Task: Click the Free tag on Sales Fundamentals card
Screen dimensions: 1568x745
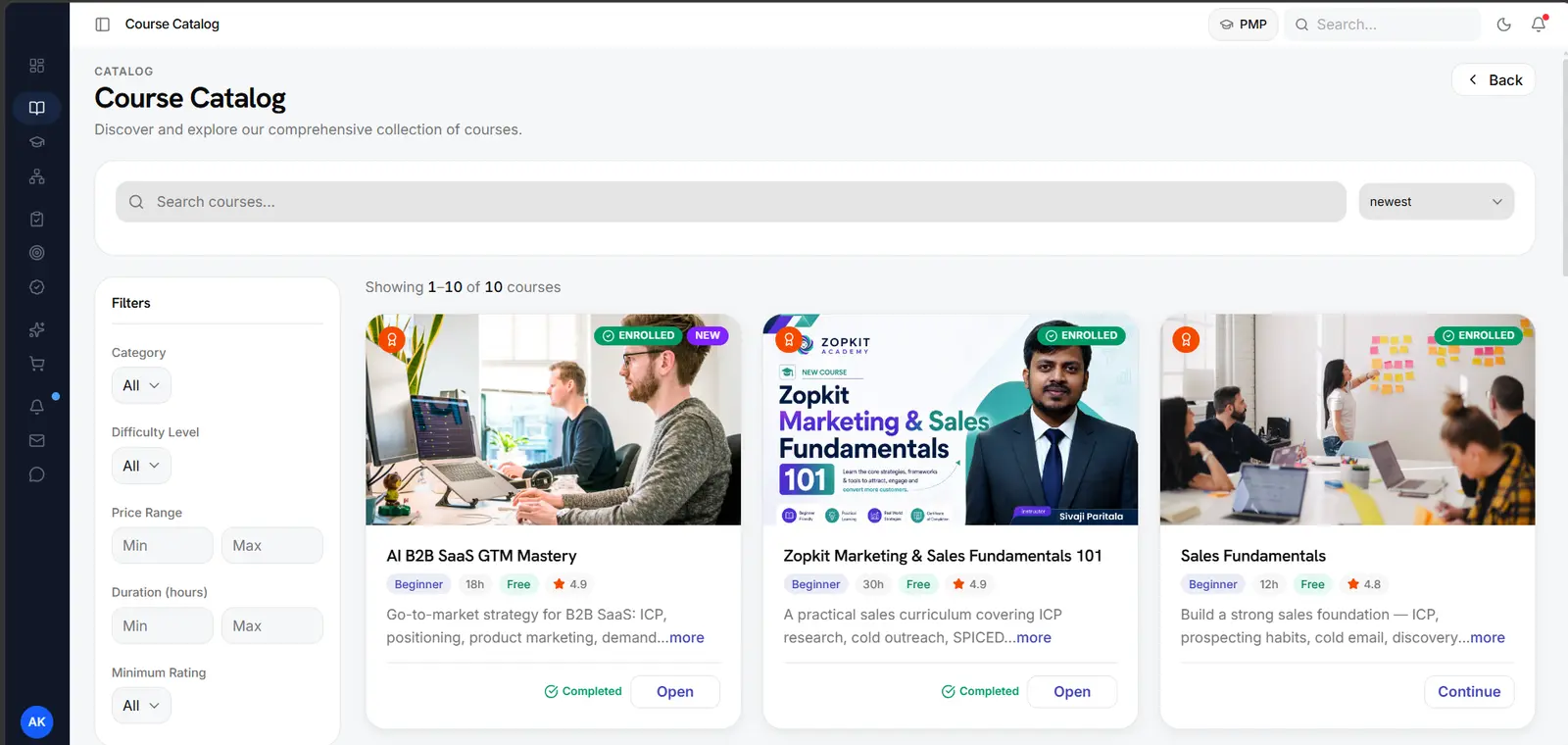Action: (x=1312, y=584)
